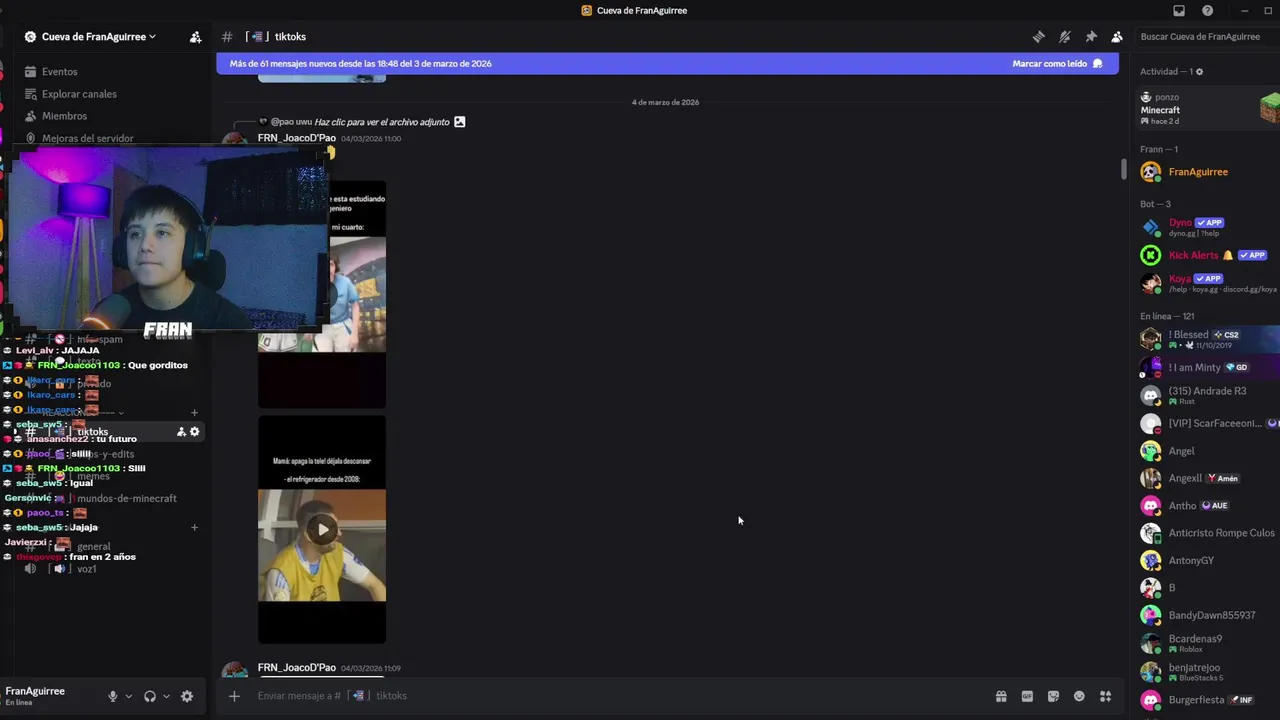Click the attach plus button in message bar
The height and width of the screenshot is (720, 1280).
coord(234,696)
